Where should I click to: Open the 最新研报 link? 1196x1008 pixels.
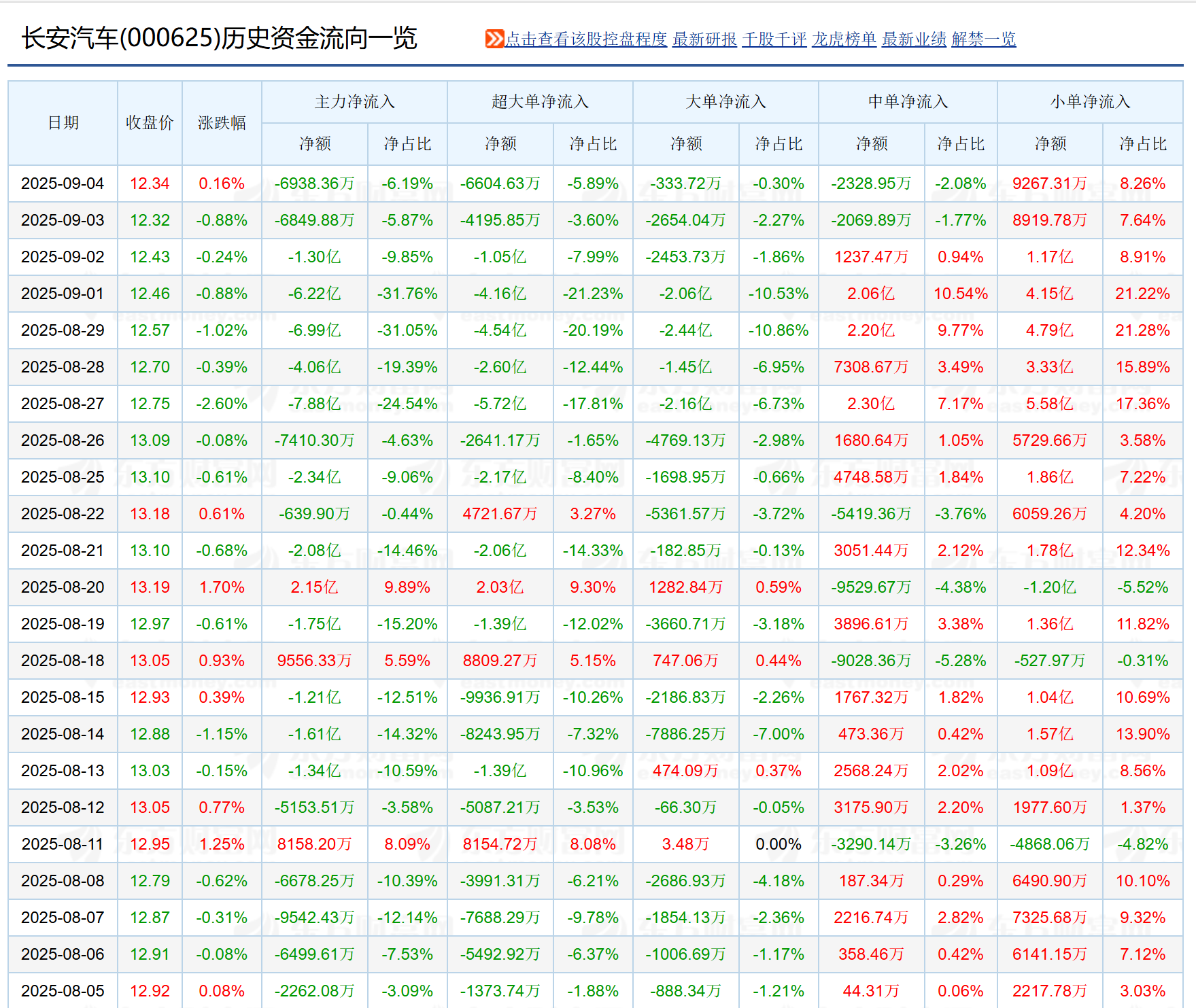click(x=704, y=39)
